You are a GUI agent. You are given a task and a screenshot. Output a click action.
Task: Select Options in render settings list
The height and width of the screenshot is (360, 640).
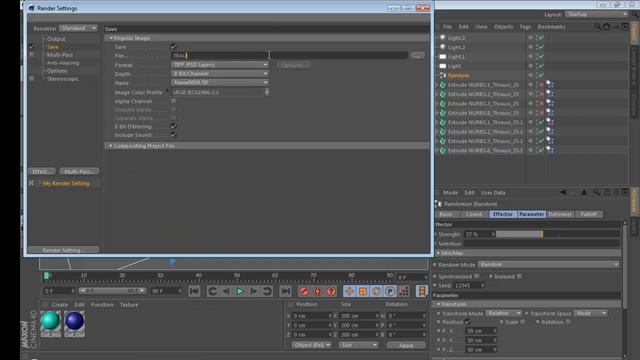click(x=57, y=71)
